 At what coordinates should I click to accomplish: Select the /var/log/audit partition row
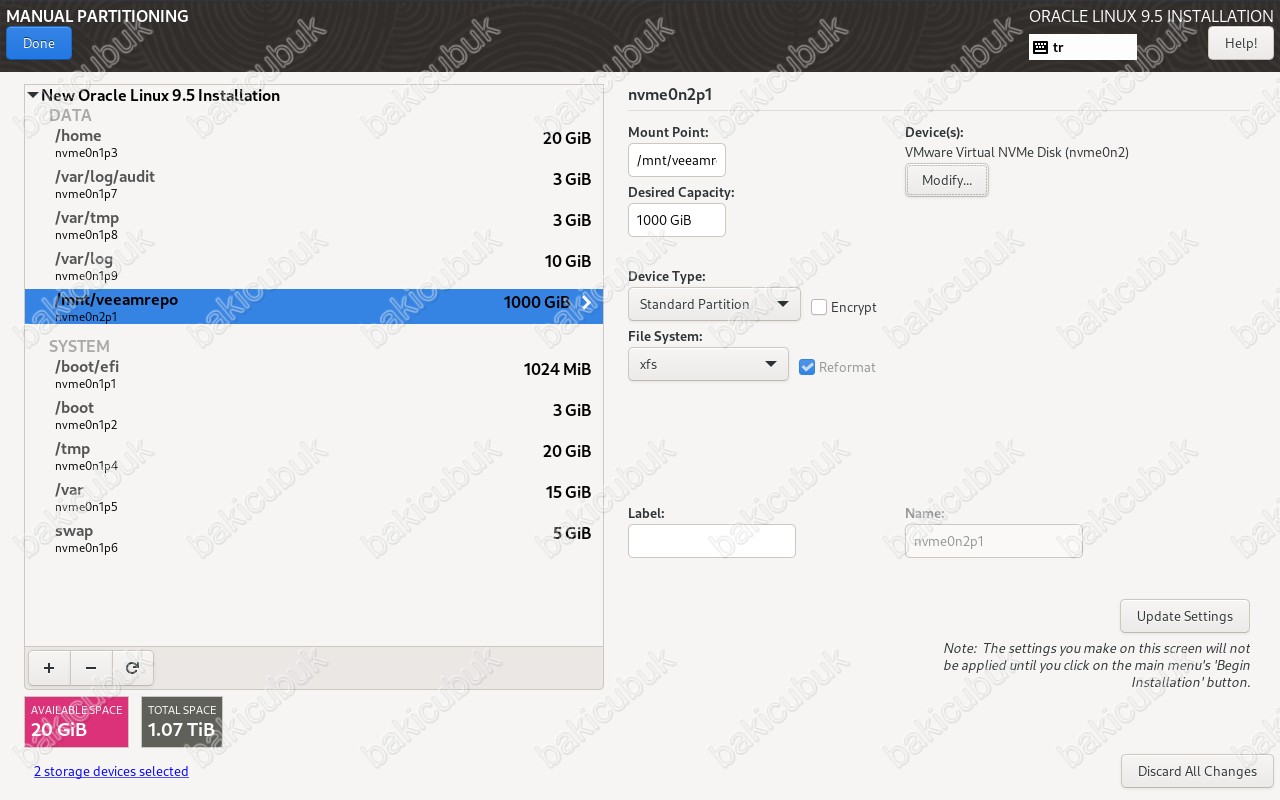click(x=314, y=184)
